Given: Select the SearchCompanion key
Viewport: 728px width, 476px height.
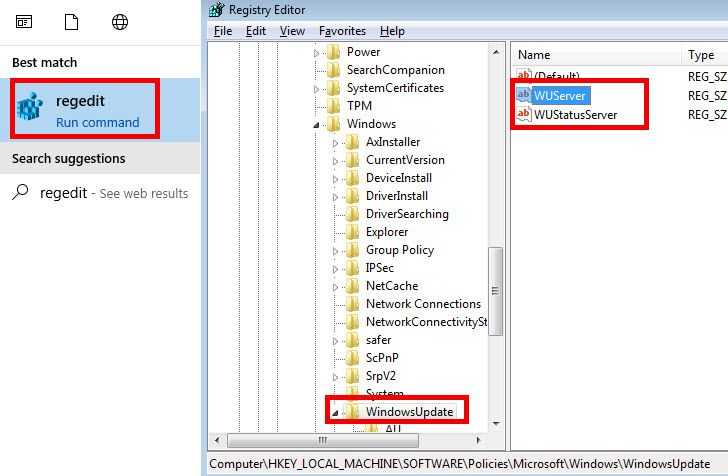Looking at the screenshot, I should pyautogui.click(x=396, y=70).
